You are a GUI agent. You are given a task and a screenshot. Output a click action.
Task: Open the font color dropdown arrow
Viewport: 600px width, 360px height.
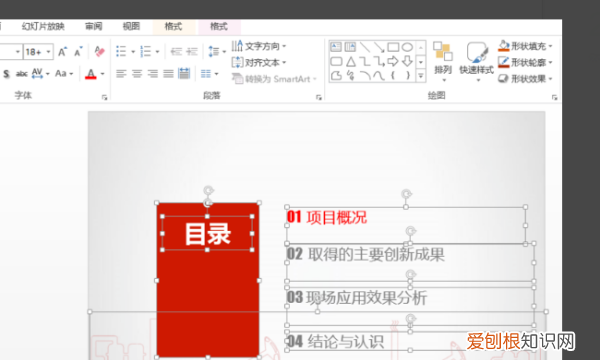pos(103,74)
